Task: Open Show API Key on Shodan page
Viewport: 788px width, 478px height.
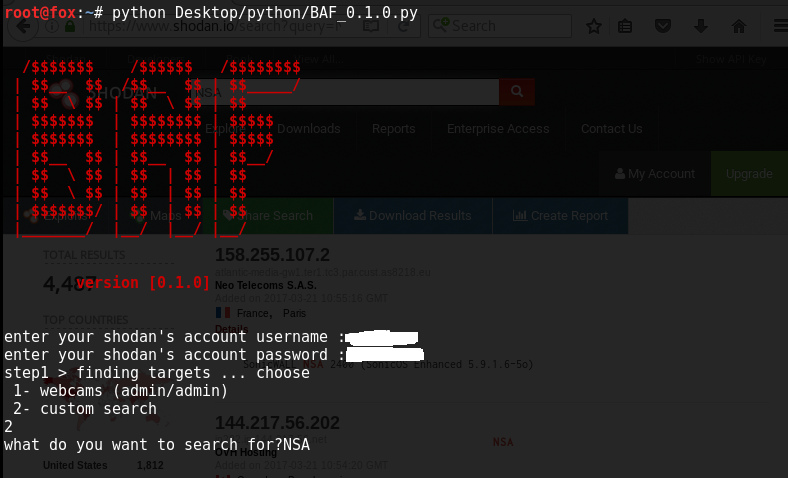Action: [731, 59]
